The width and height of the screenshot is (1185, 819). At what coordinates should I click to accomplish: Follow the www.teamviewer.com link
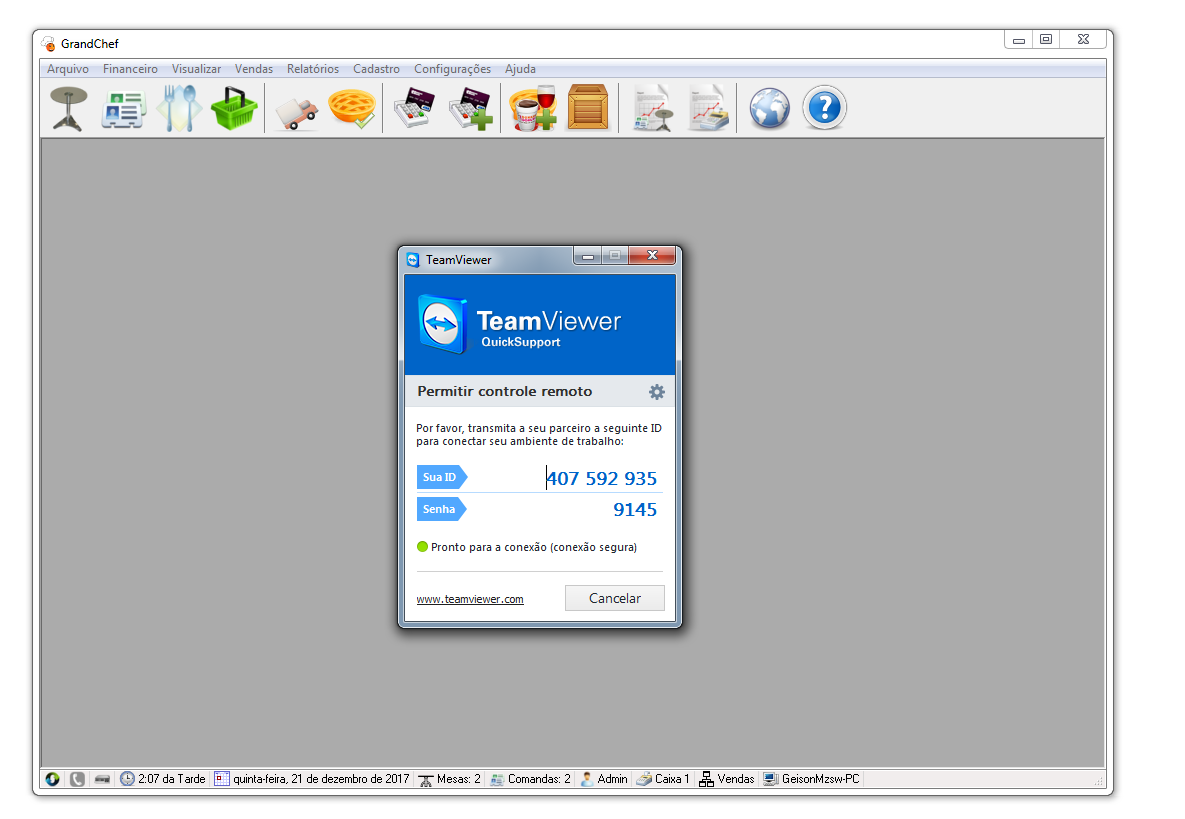coord(470,599)
